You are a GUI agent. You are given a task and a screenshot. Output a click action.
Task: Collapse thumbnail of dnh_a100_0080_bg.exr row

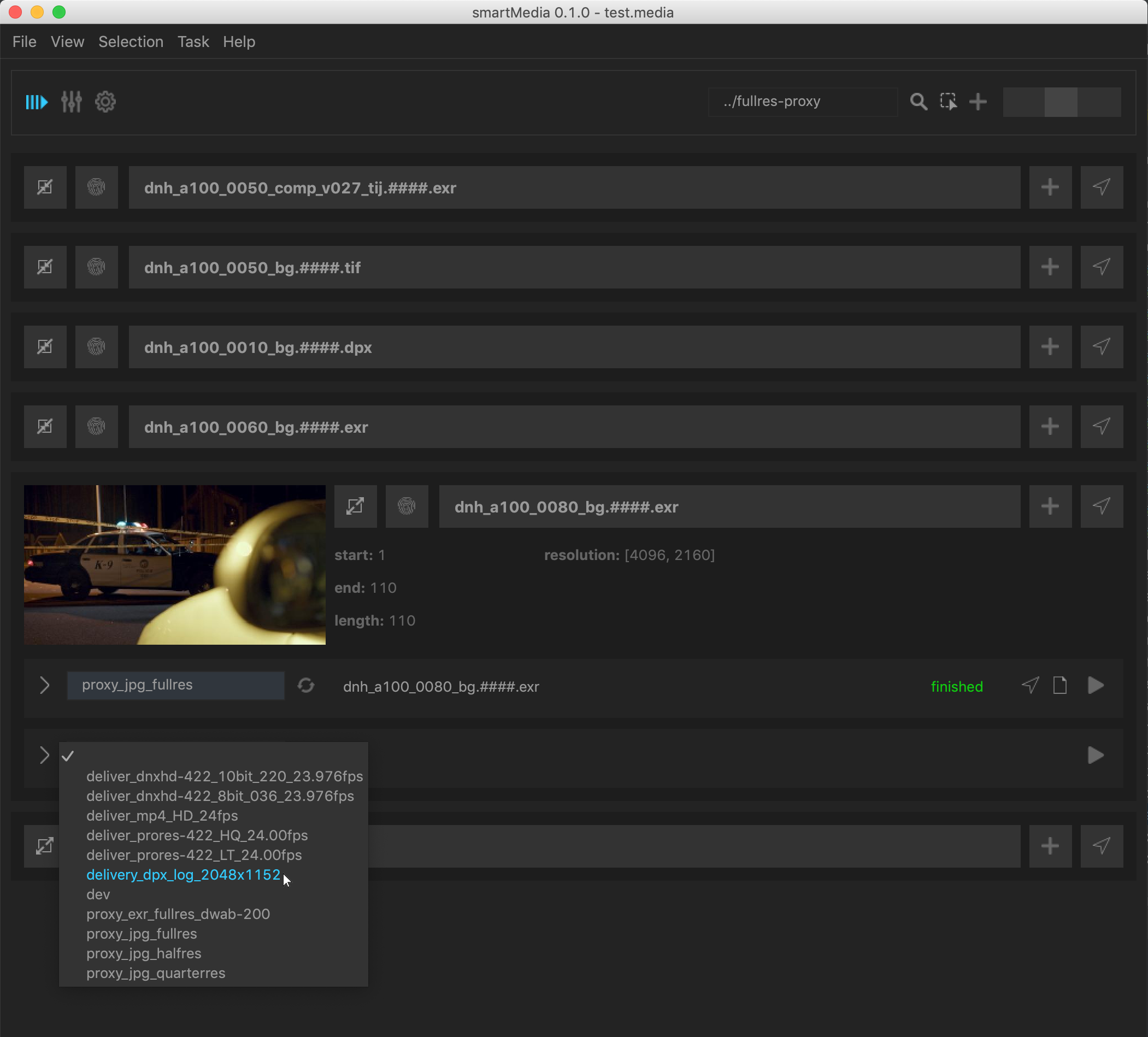click(355, 506)
